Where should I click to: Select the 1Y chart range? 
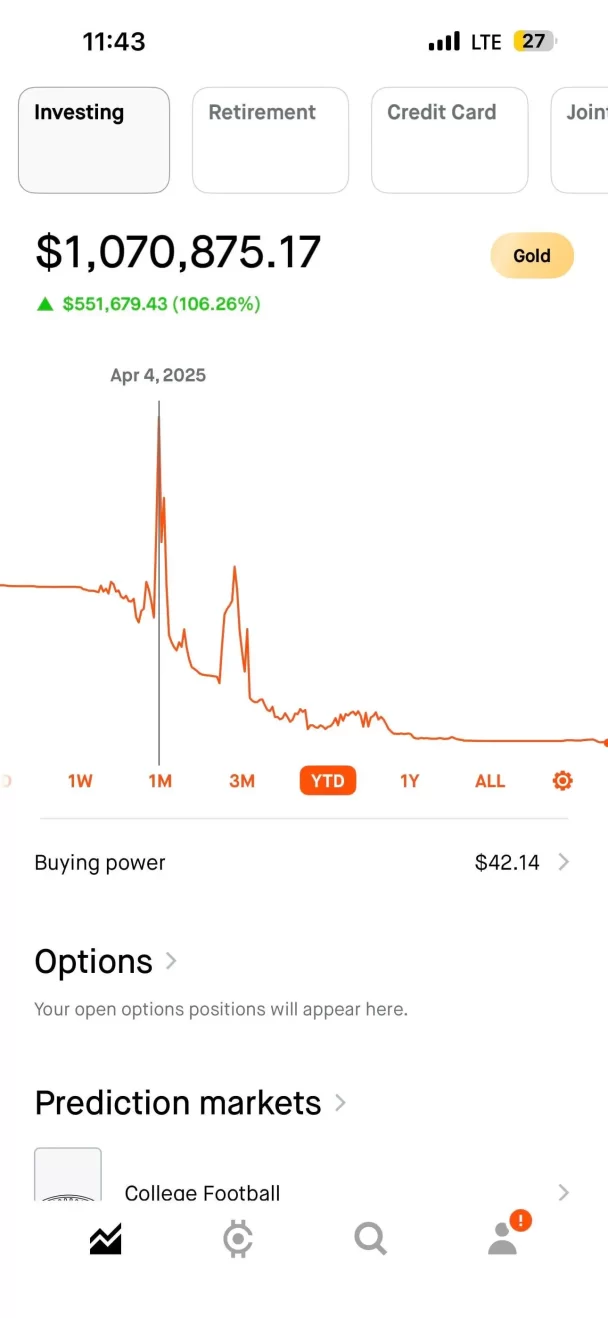409,781
